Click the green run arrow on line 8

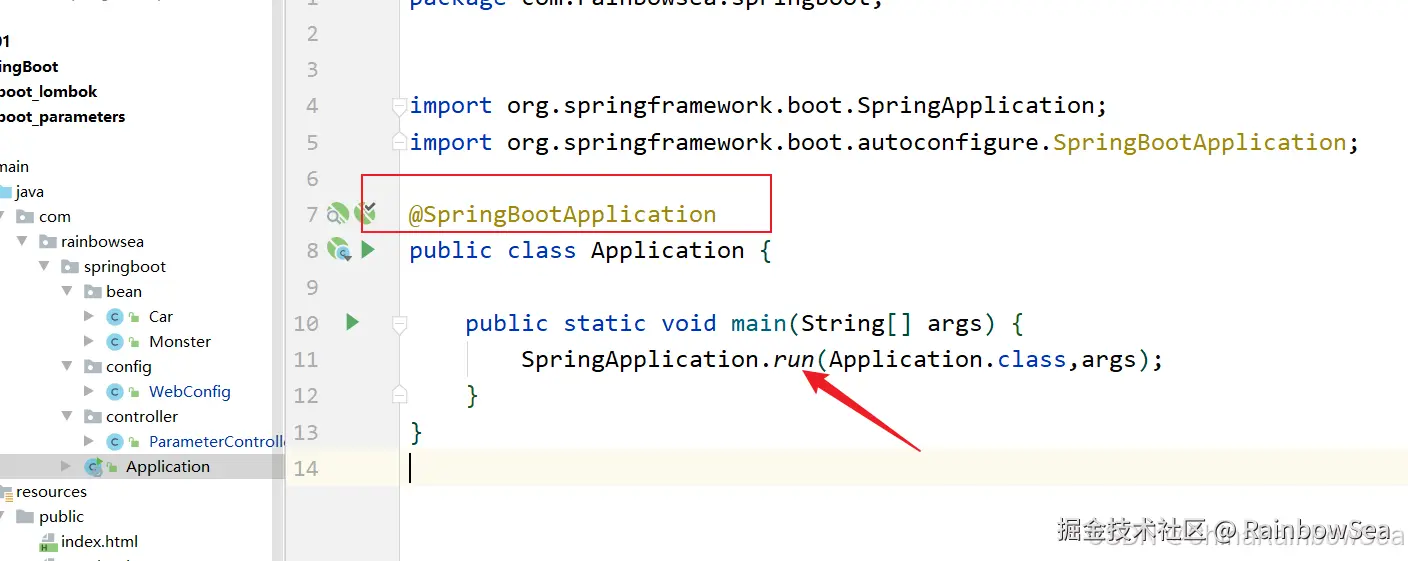tap(367, 250)
